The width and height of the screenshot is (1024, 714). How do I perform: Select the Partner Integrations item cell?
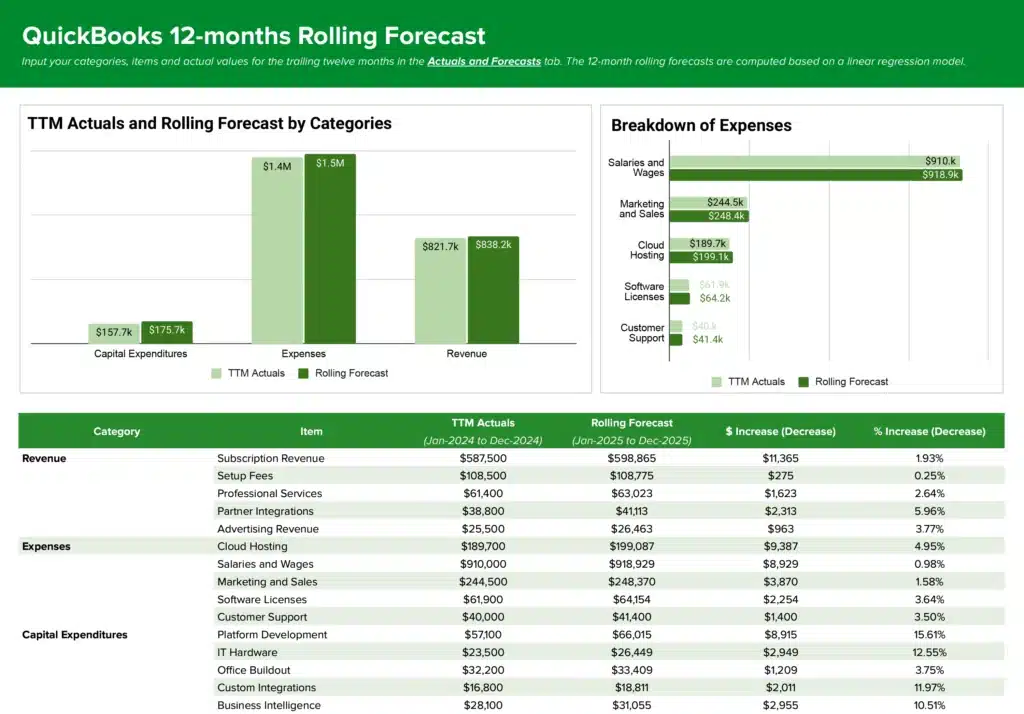265,511
